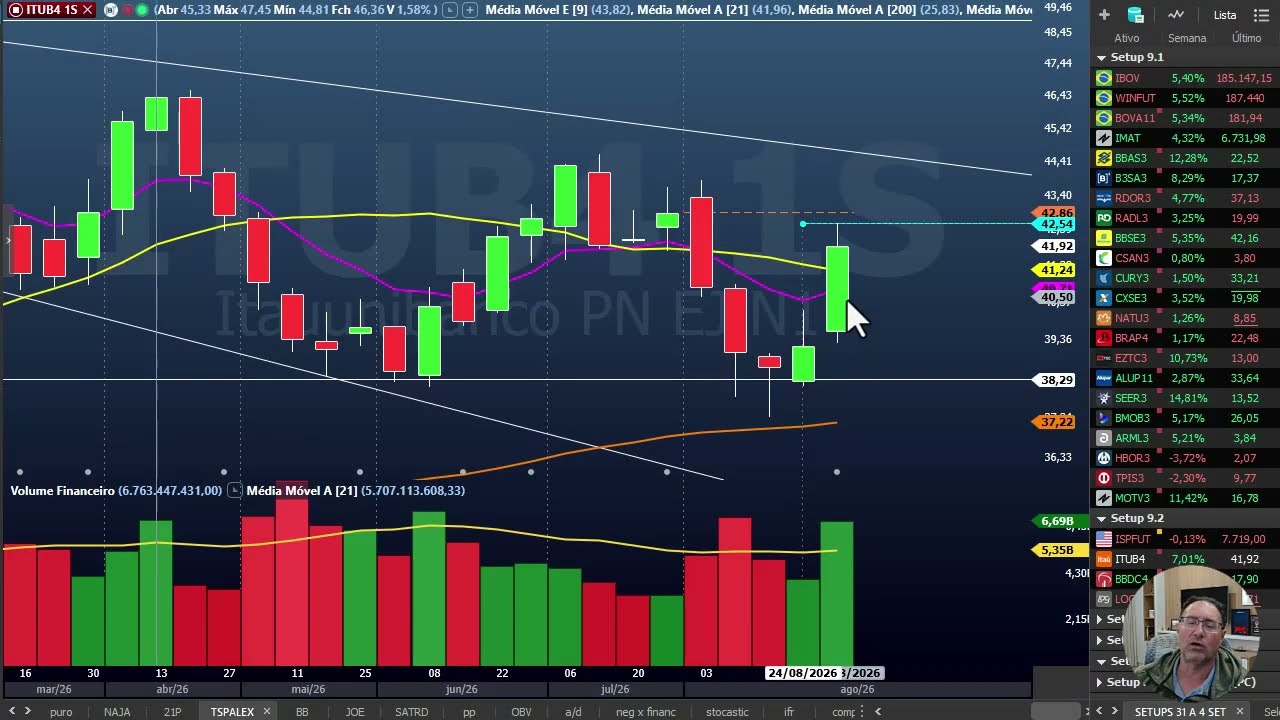Click the BBAS3 yellow asset icon
The width and height of the screenshot is (1280, 720).
[1104, 158]
